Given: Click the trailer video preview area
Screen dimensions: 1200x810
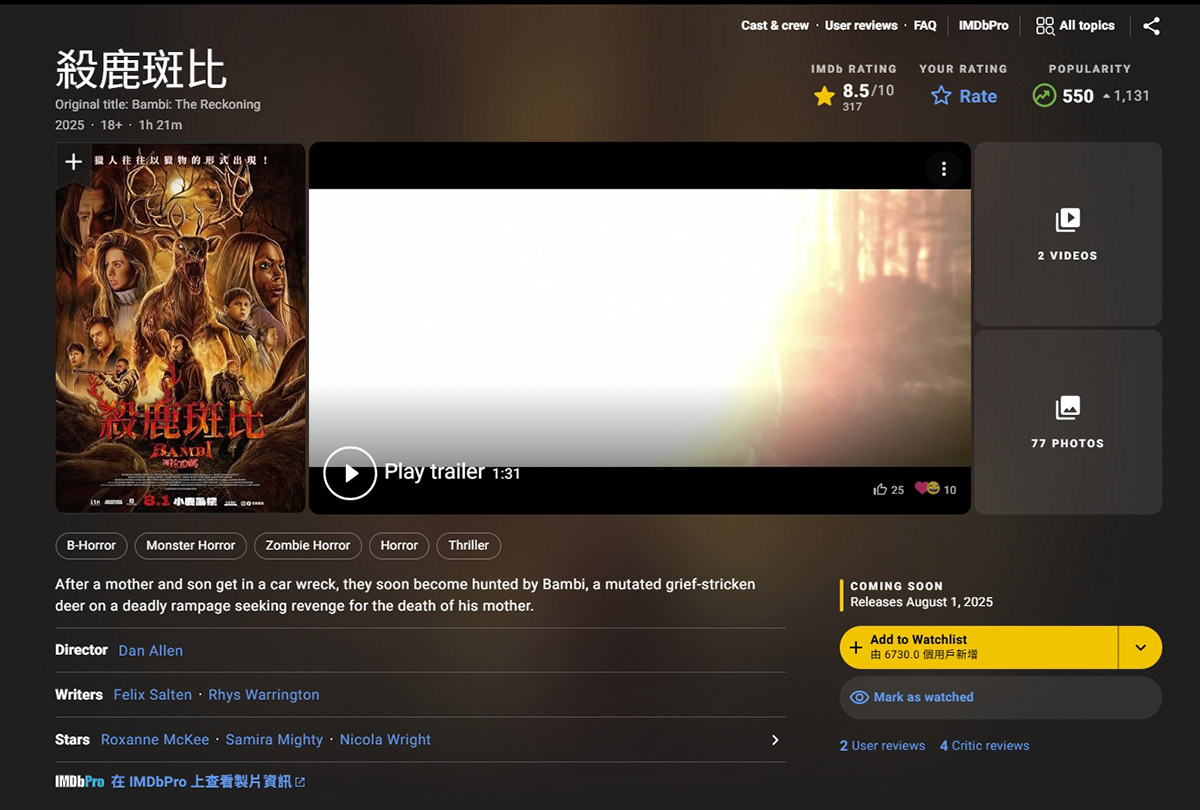Looking at the screenshot, I should [x=640, y=328].
